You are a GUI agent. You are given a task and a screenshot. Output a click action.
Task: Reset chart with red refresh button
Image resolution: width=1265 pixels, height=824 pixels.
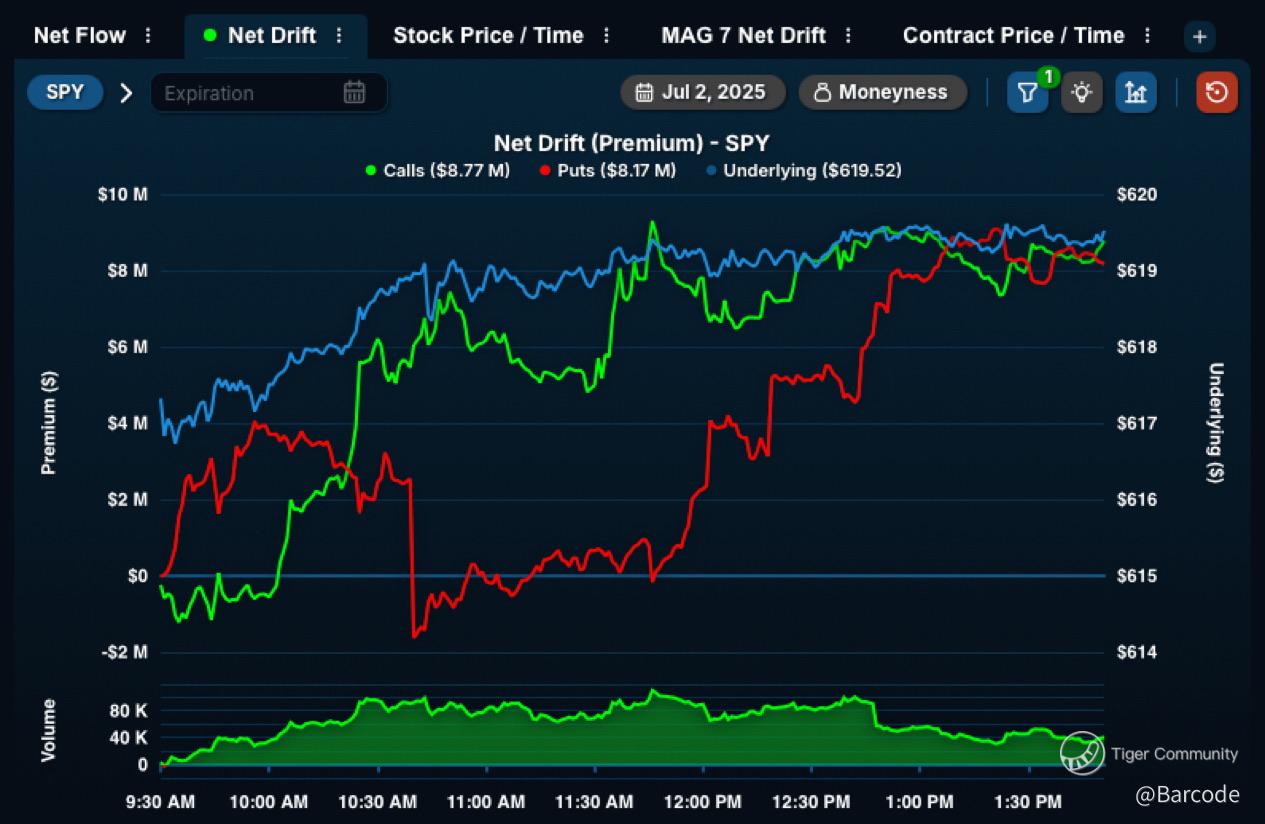[x=1216, y=92]
